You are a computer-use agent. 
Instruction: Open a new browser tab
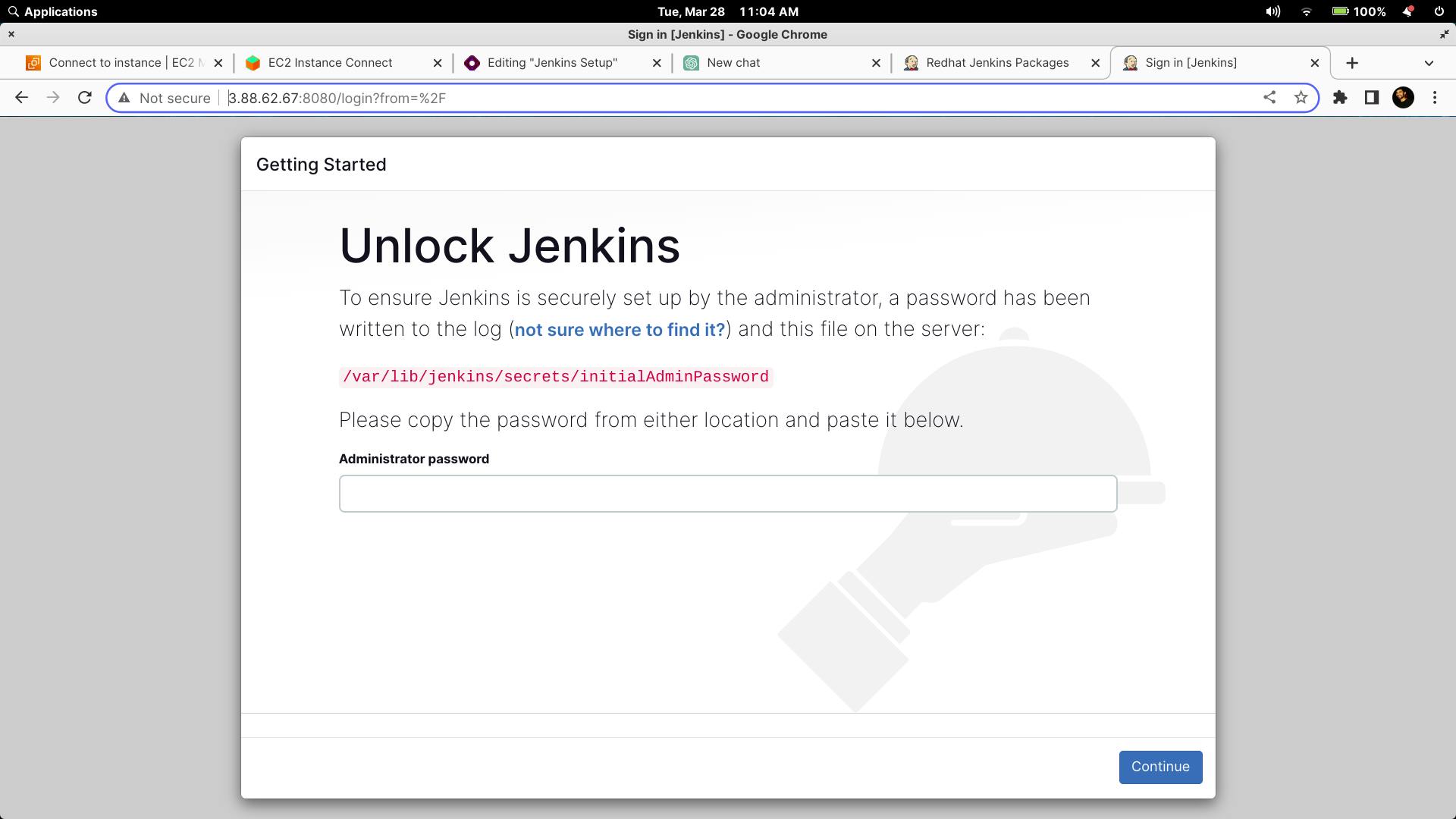click(x=1352, y=63)
